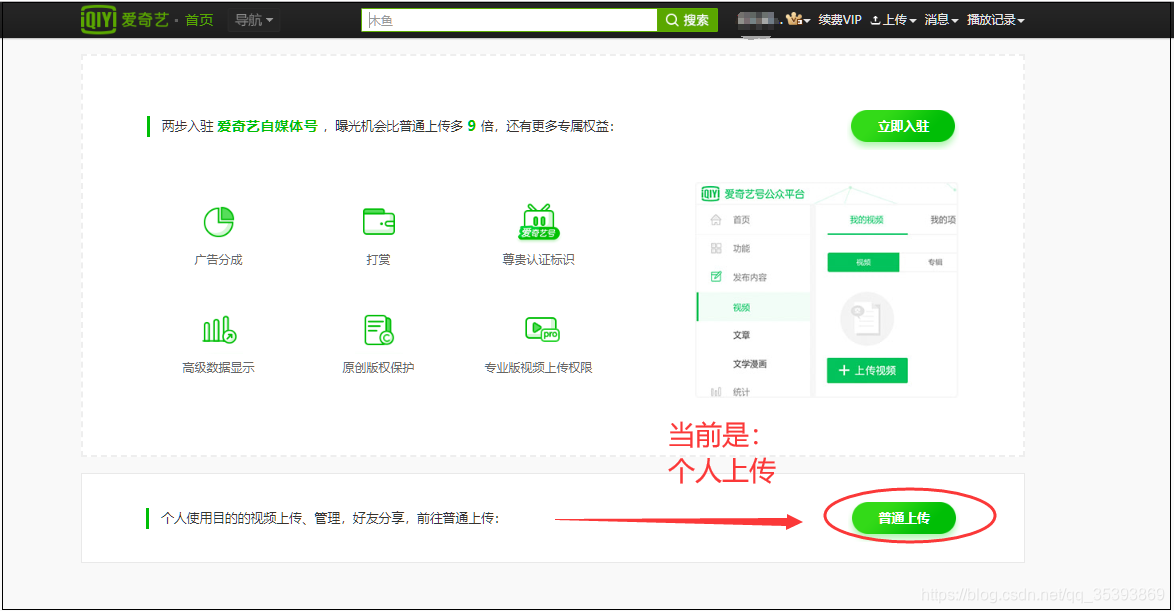Click the home icon beside 首页
The width and height of the screenshot is (1174, 613).
coord(716,220)
